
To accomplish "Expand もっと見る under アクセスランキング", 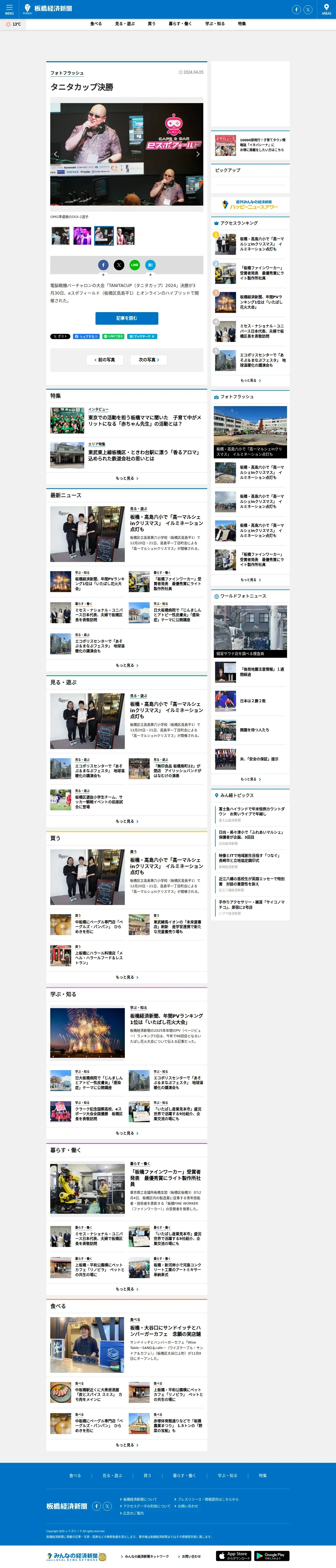I will 250,380.
